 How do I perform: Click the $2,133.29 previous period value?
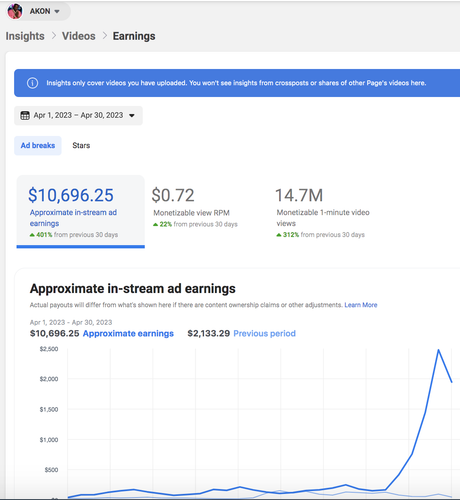coord(209,334)
